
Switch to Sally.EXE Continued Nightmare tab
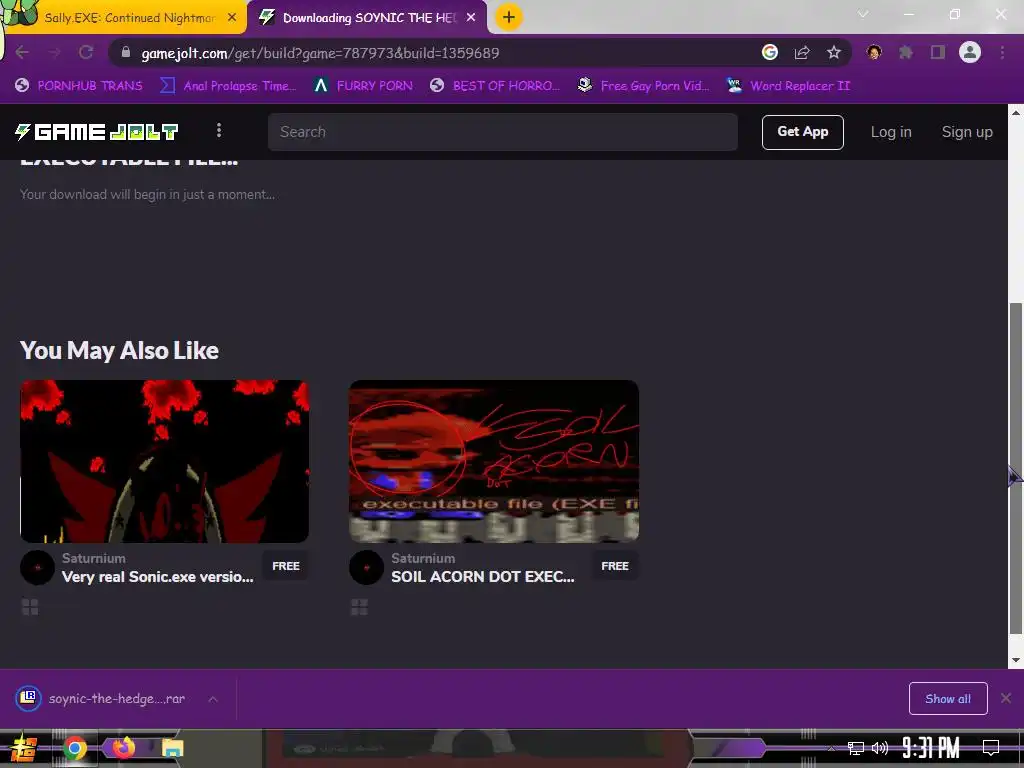pyautogui.click(x=129, y=18)
